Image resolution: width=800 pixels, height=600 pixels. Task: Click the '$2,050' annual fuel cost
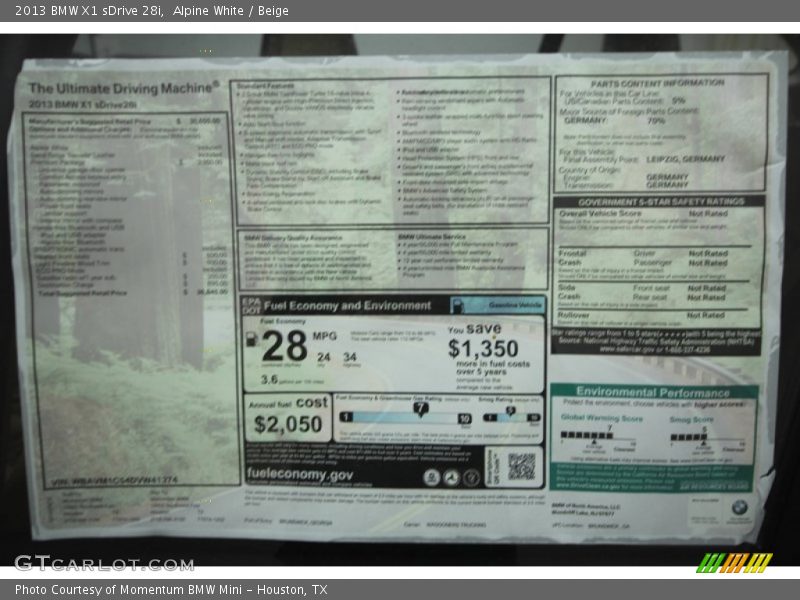pos(288,424)
